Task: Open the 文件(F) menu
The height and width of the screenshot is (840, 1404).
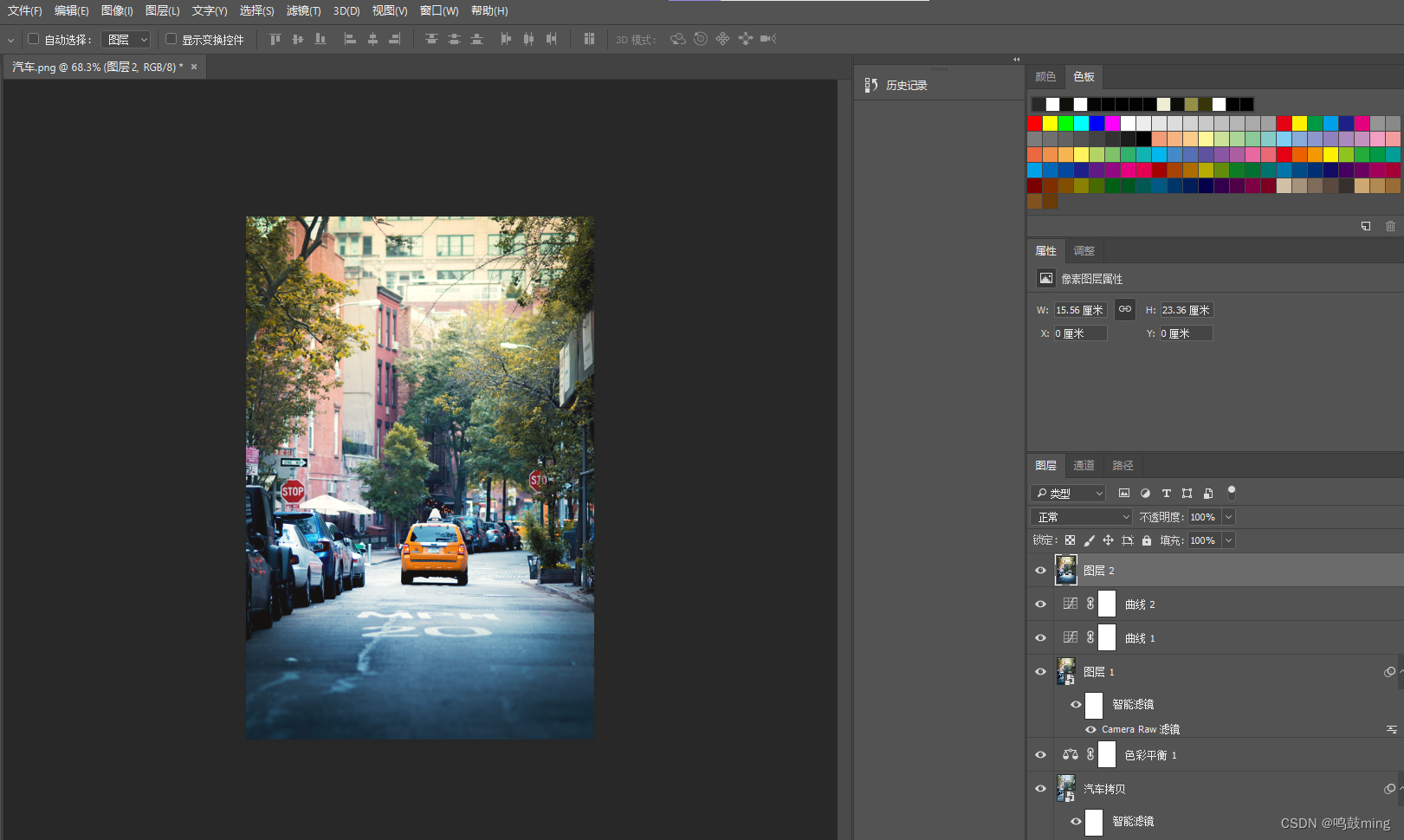Action: [x=25, y=11]
